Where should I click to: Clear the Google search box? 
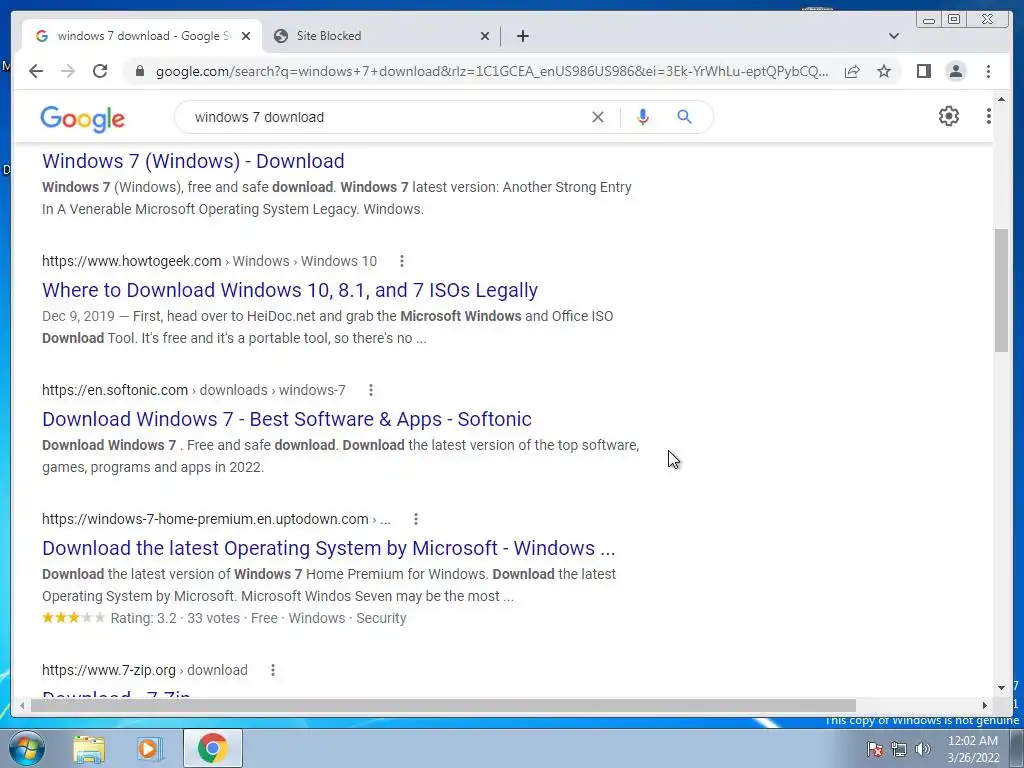coord(598,117)
